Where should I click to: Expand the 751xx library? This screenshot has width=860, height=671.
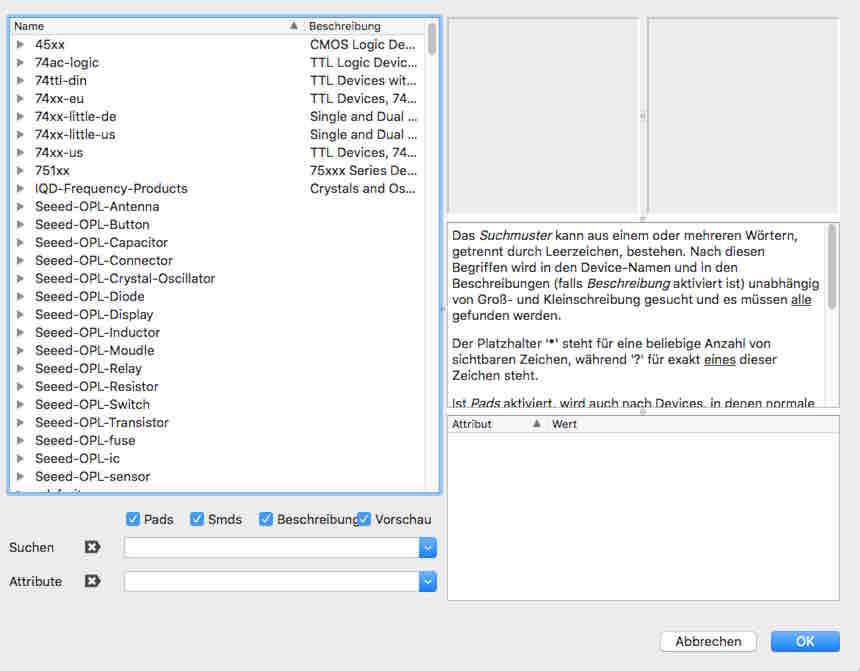[x=20, y=171]
